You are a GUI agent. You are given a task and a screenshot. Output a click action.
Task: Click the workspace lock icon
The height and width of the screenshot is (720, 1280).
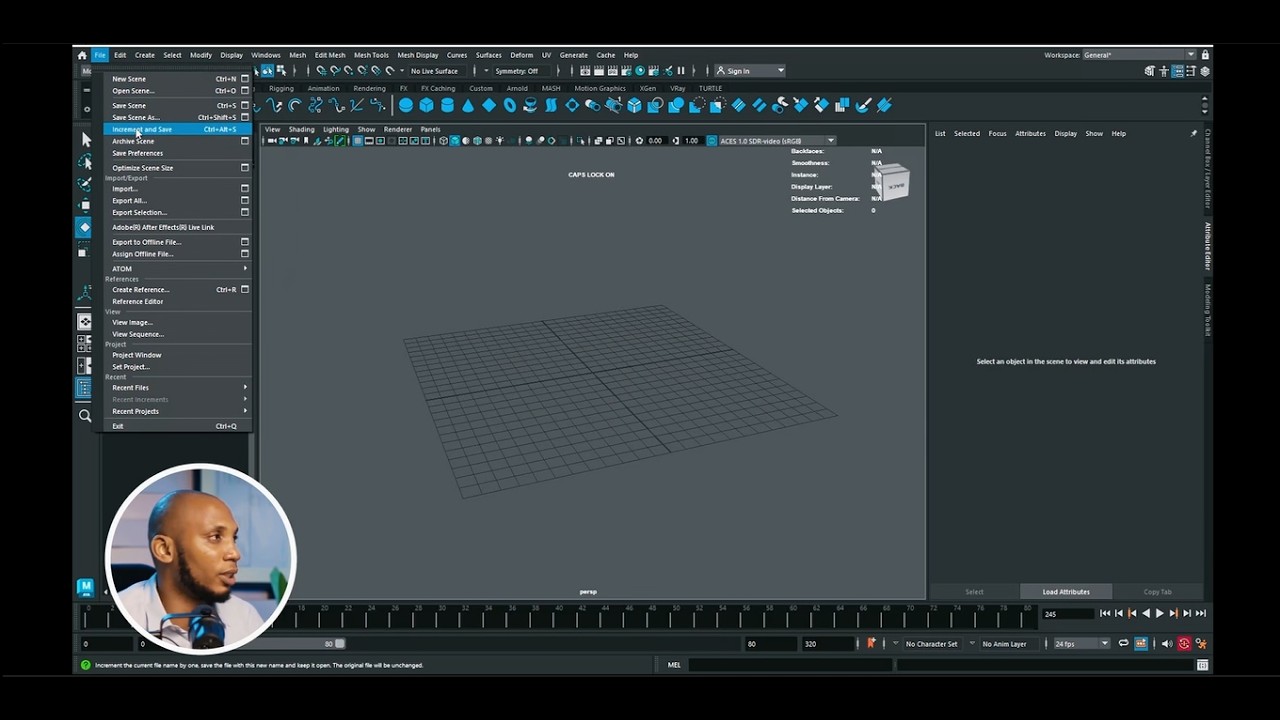1205,55
